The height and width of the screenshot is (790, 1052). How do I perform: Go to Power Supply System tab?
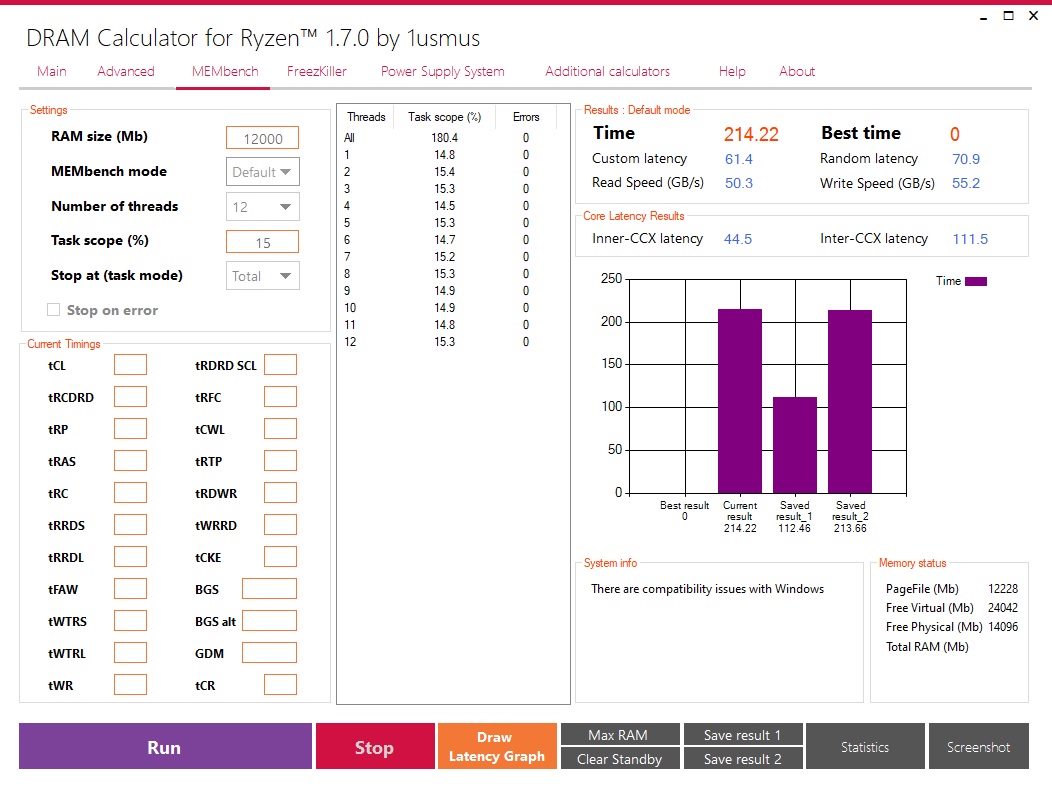[443, 71]
